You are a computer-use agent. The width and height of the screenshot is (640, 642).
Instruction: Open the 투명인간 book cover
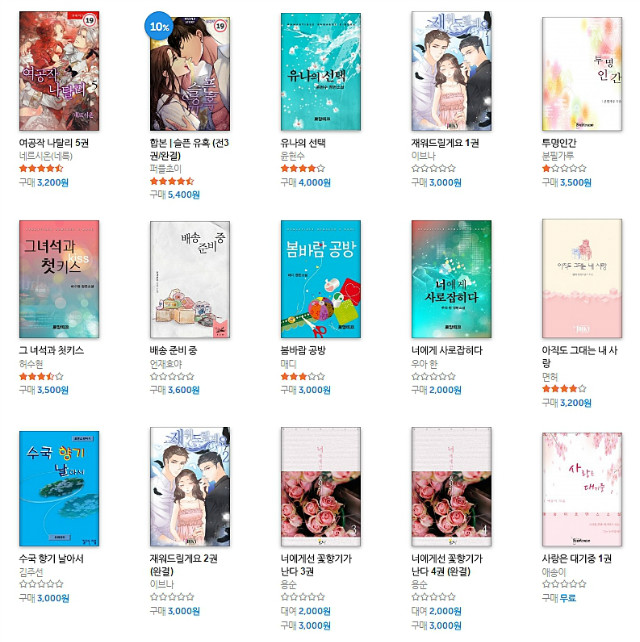(x=582, y=74)
